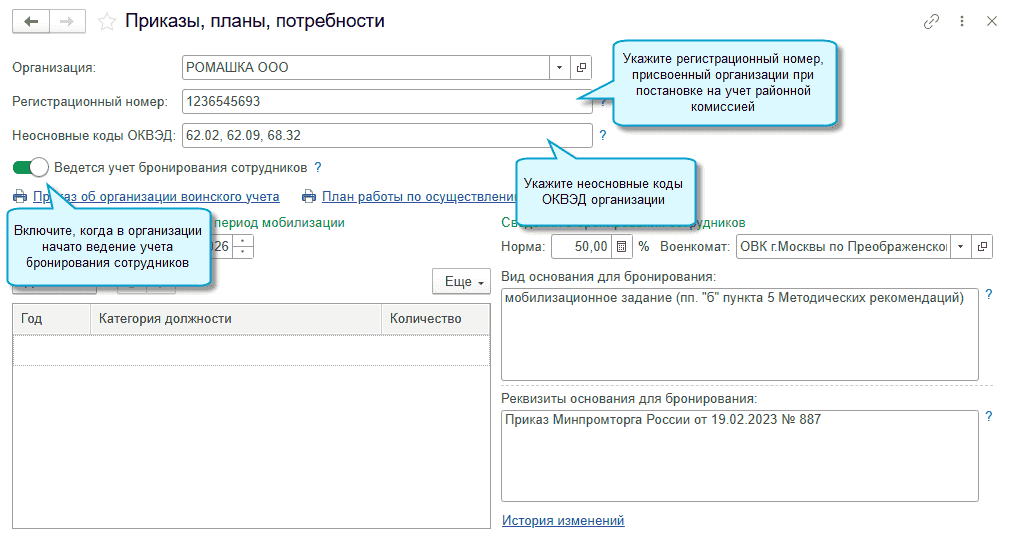The image size is (1013, 540).
Task: Open the three-dot more options menu
Action: (x=962, y=21)
